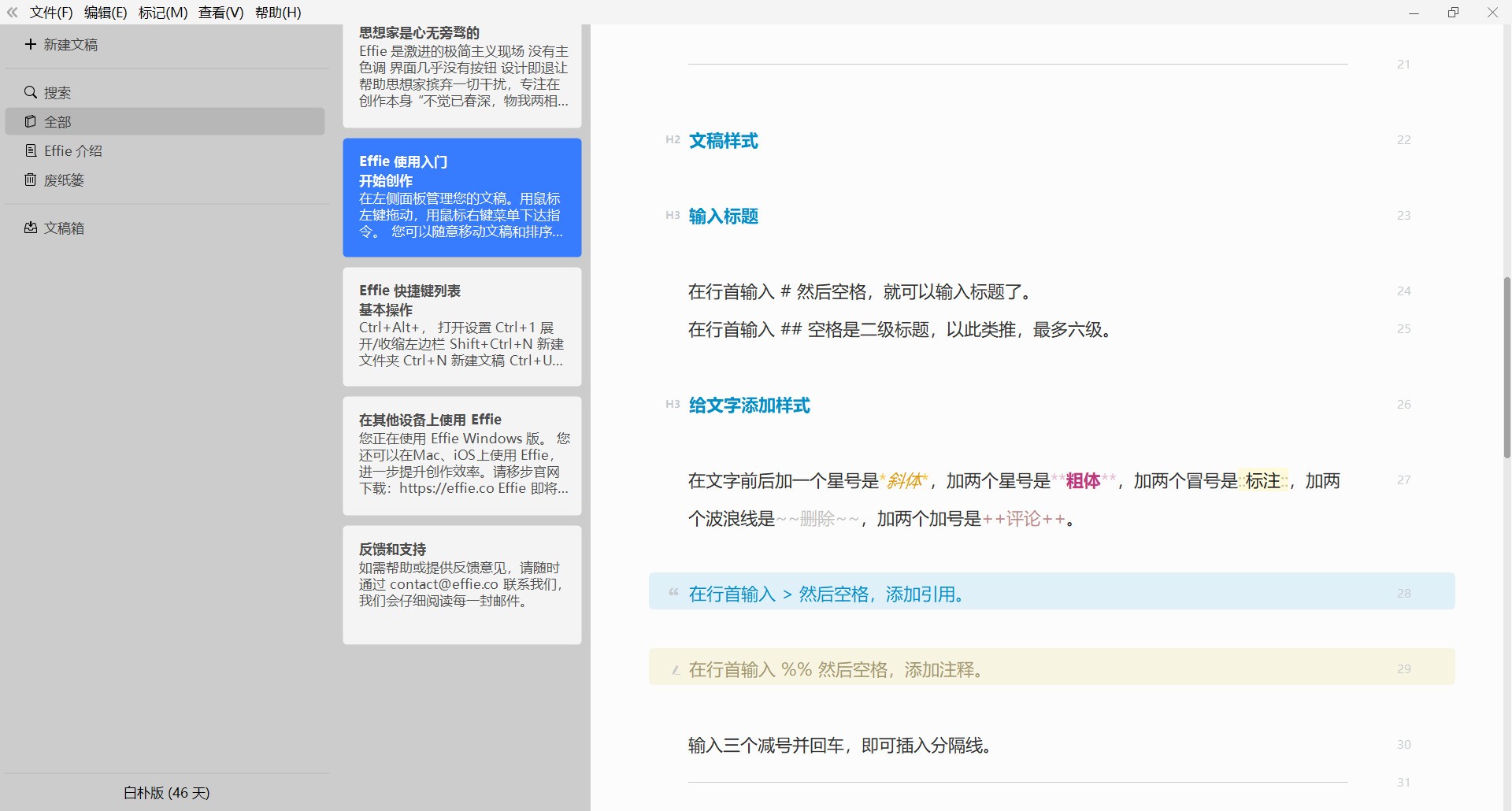Viewport: 1512px width, 811px height.
Task: Open the 查看(V) menu
Action: 220,13
